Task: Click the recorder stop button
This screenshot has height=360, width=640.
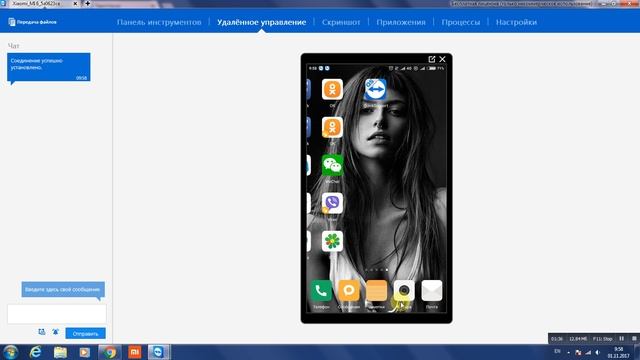Action: [x=634, y=338]
